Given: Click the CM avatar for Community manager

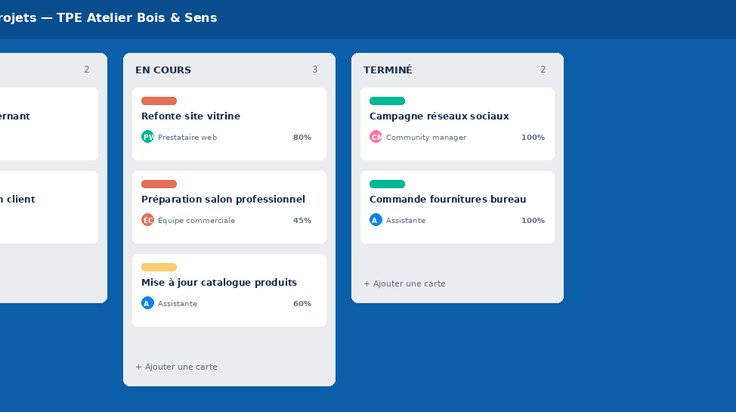Looking at the screenshot, I should (x=376, y=137).
